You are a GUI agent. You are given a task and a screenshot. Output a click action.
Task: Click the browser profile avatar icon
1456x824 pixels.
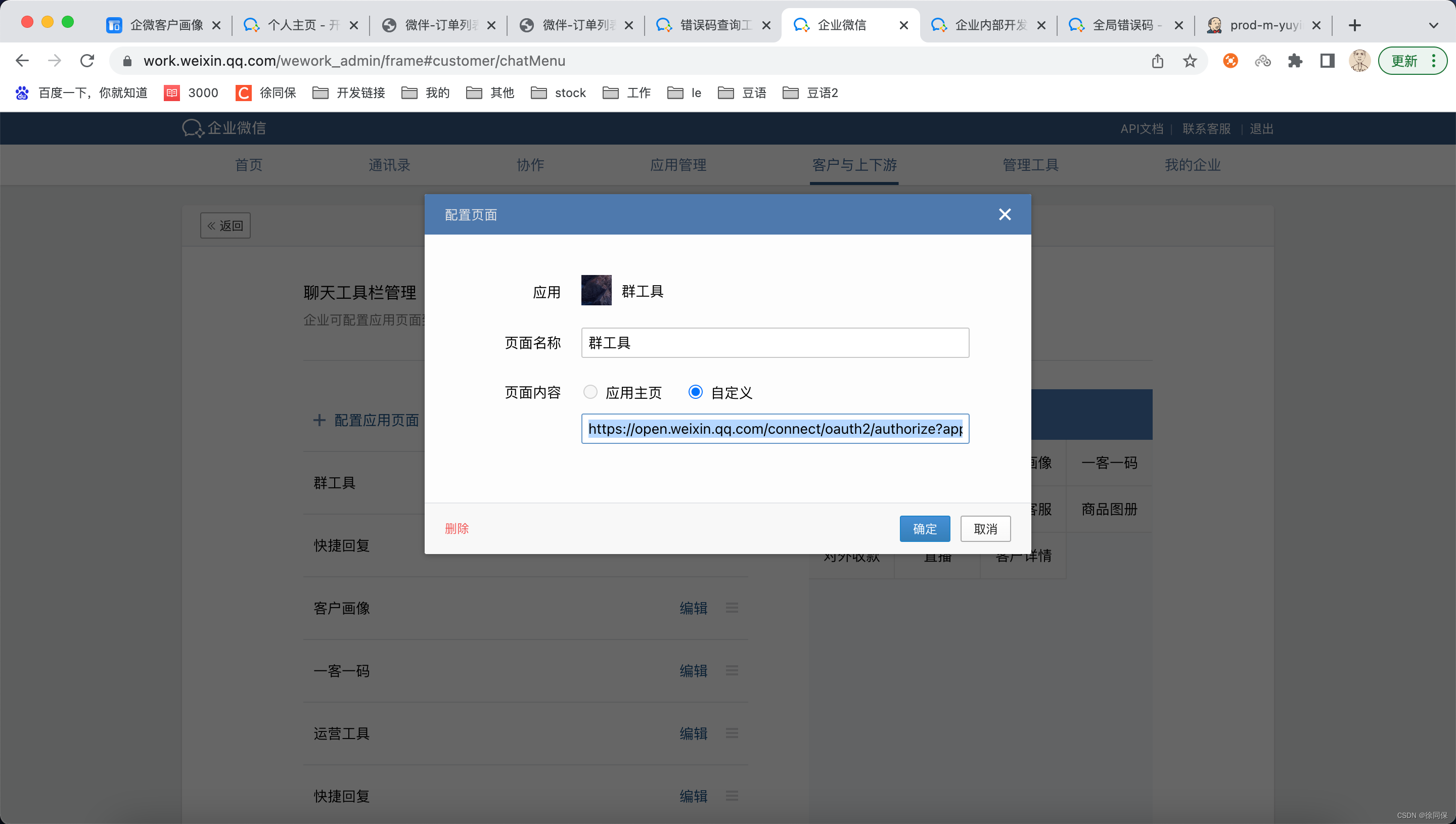[1359, 61]
